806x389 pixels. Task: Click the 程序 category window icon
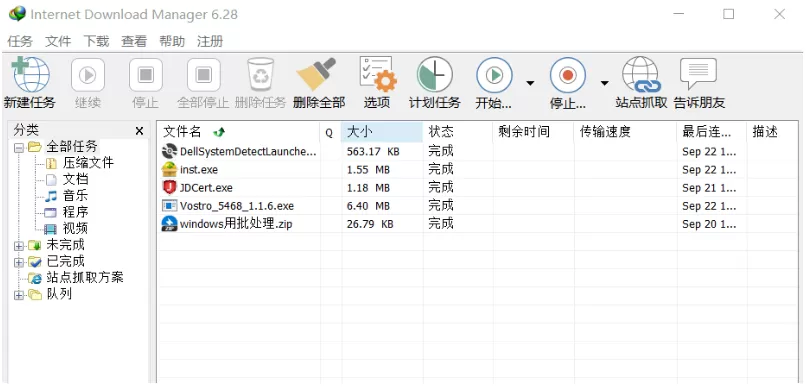[51, 212]
